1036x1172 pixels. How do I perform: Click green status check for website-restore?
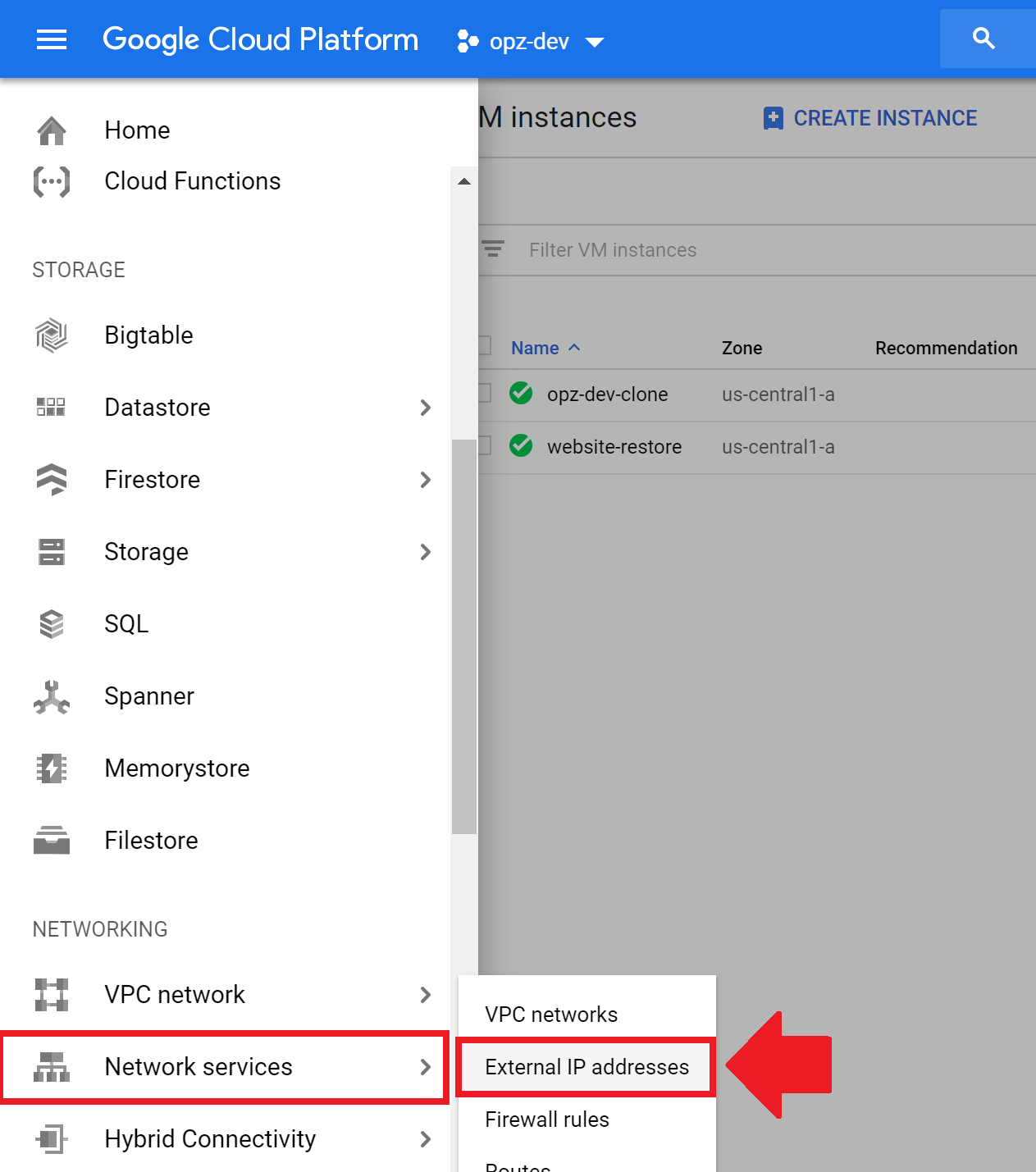pos(521,446)
